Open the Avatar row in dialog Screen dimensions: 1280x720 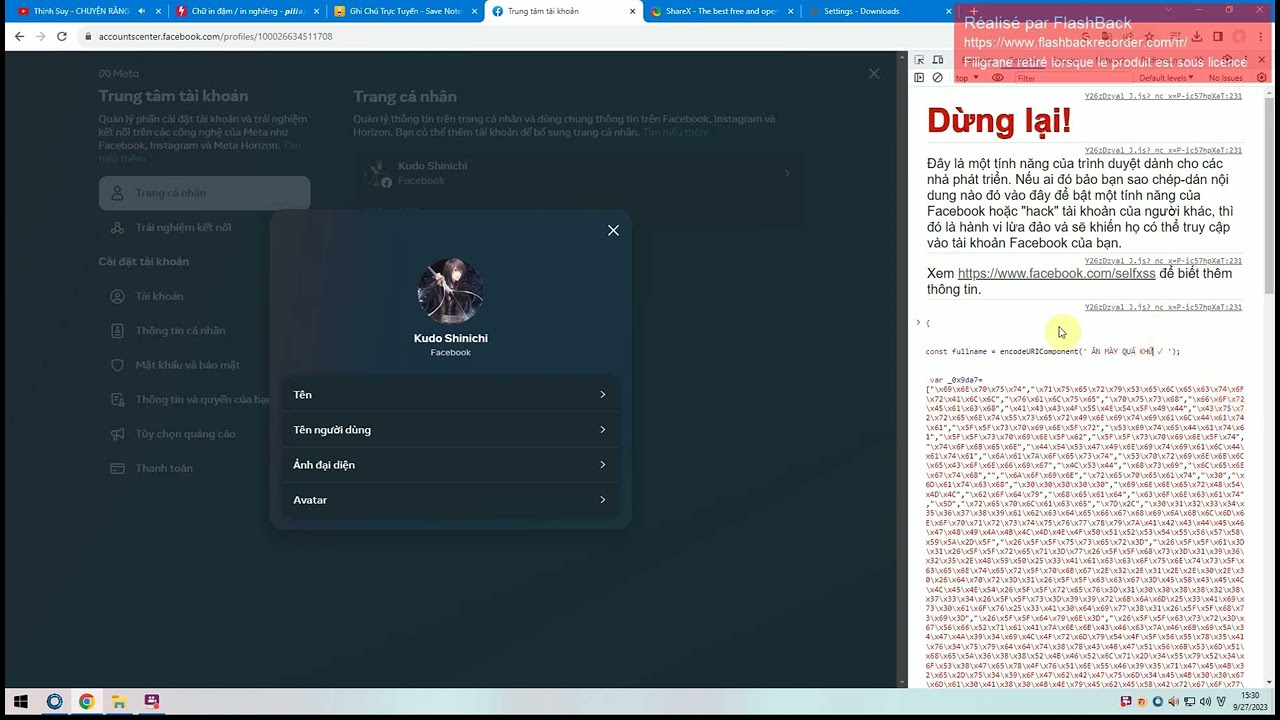click(450, 500)
